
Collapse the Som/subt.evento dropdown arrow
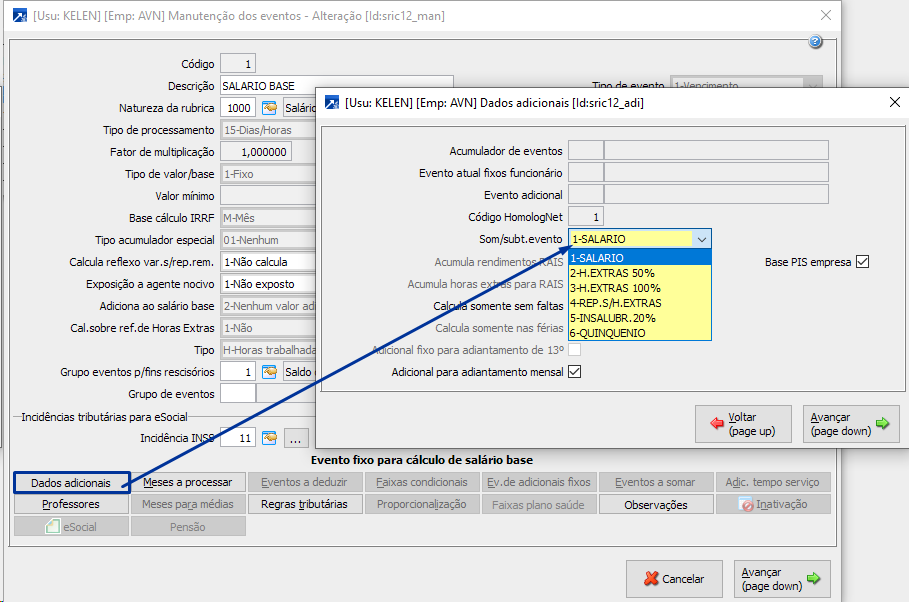[701, 239]
